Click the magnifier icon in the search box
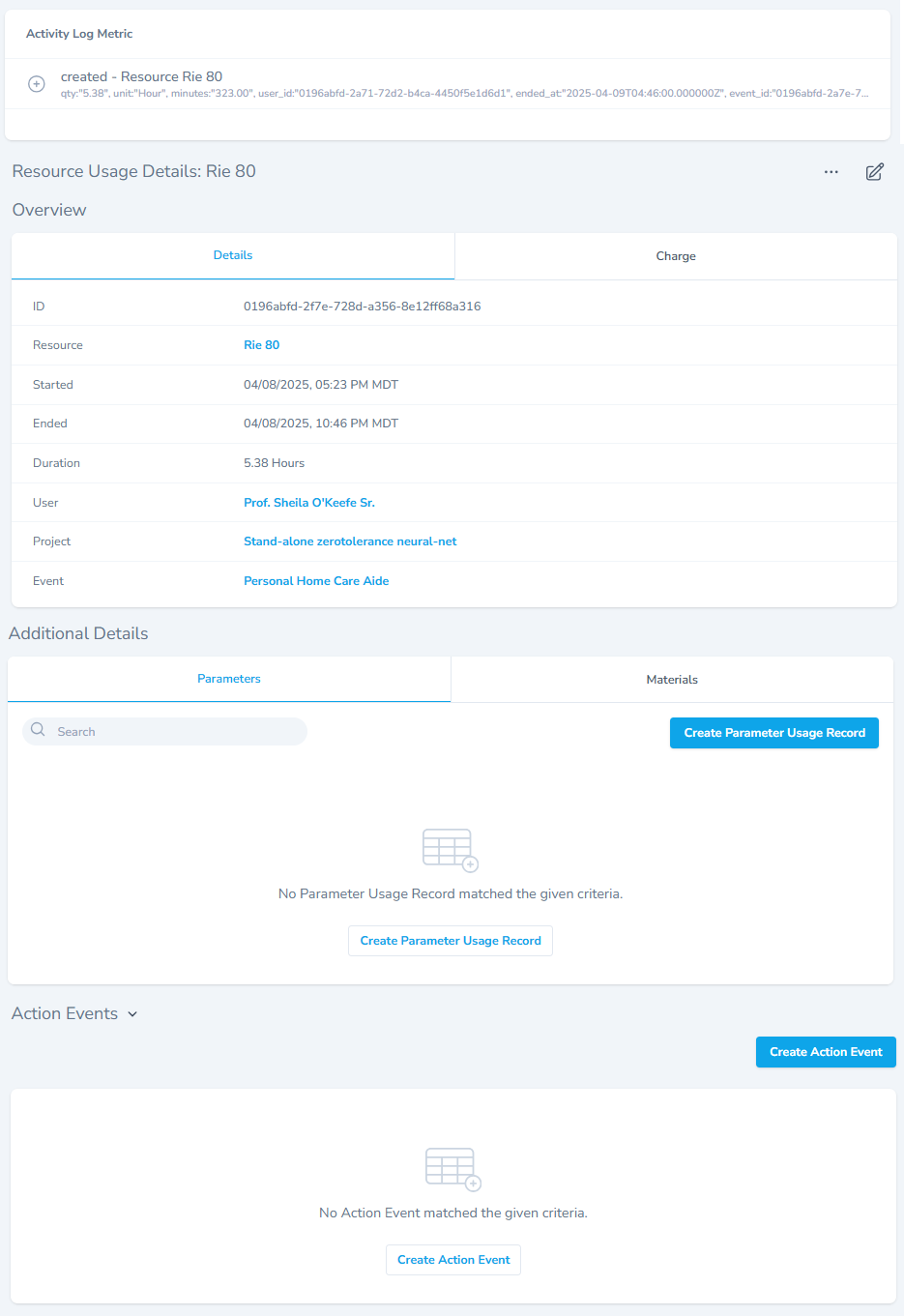Image resolution: width=904 pixels, height=1316 pixels. [38, 730]
